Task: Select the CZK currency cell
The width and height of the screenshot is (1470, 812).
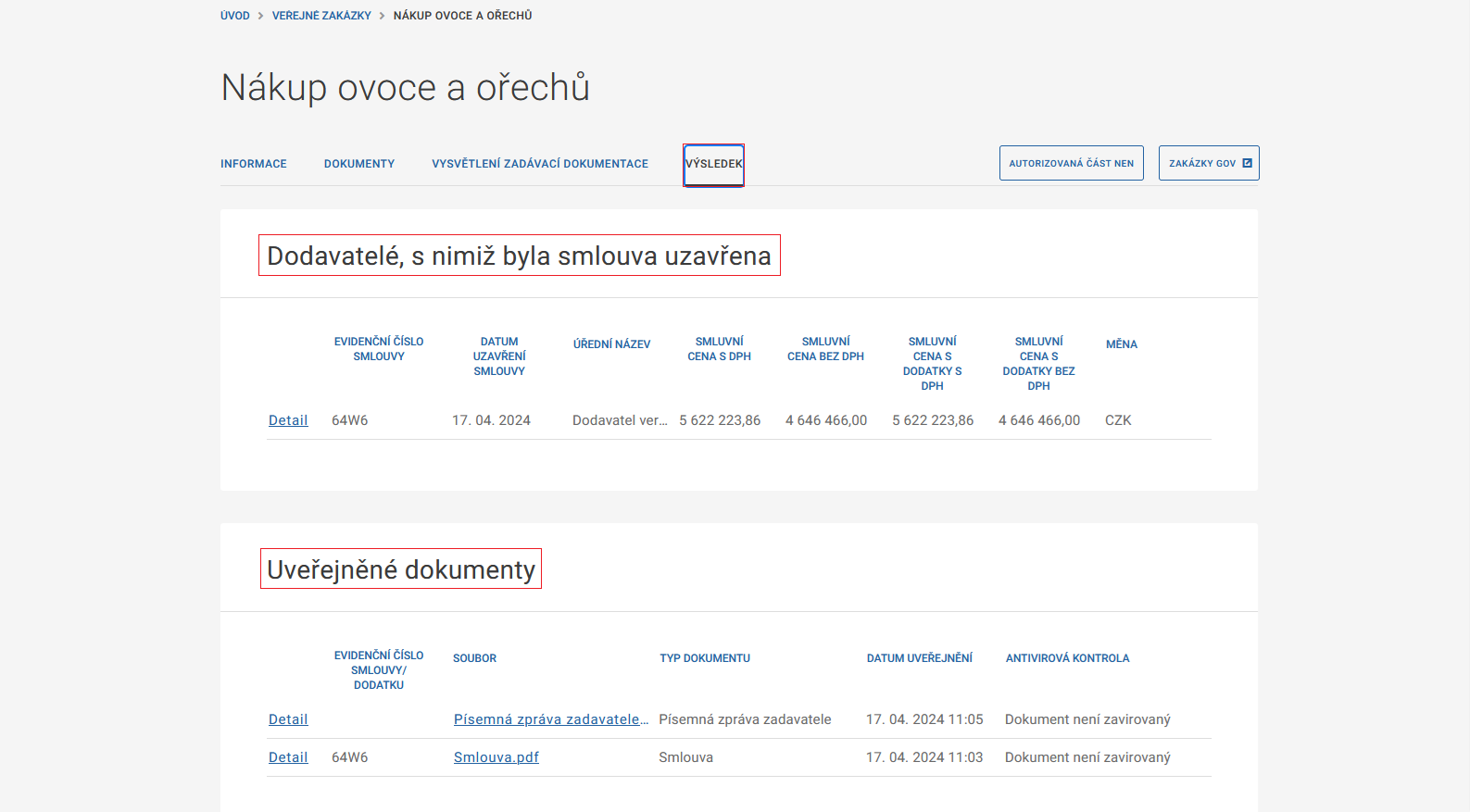Action: [1118, 420]
